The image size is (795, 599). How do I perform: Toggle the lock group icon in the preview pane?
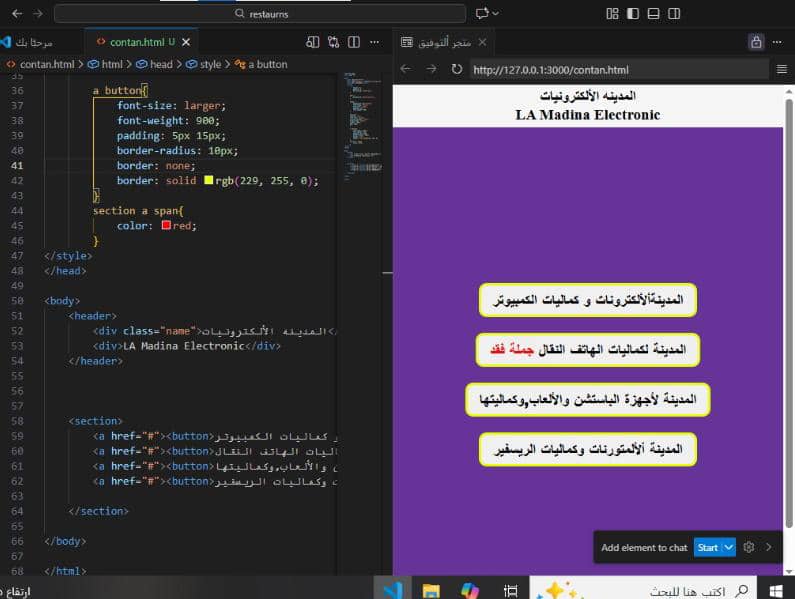click(x=756, y=42)
